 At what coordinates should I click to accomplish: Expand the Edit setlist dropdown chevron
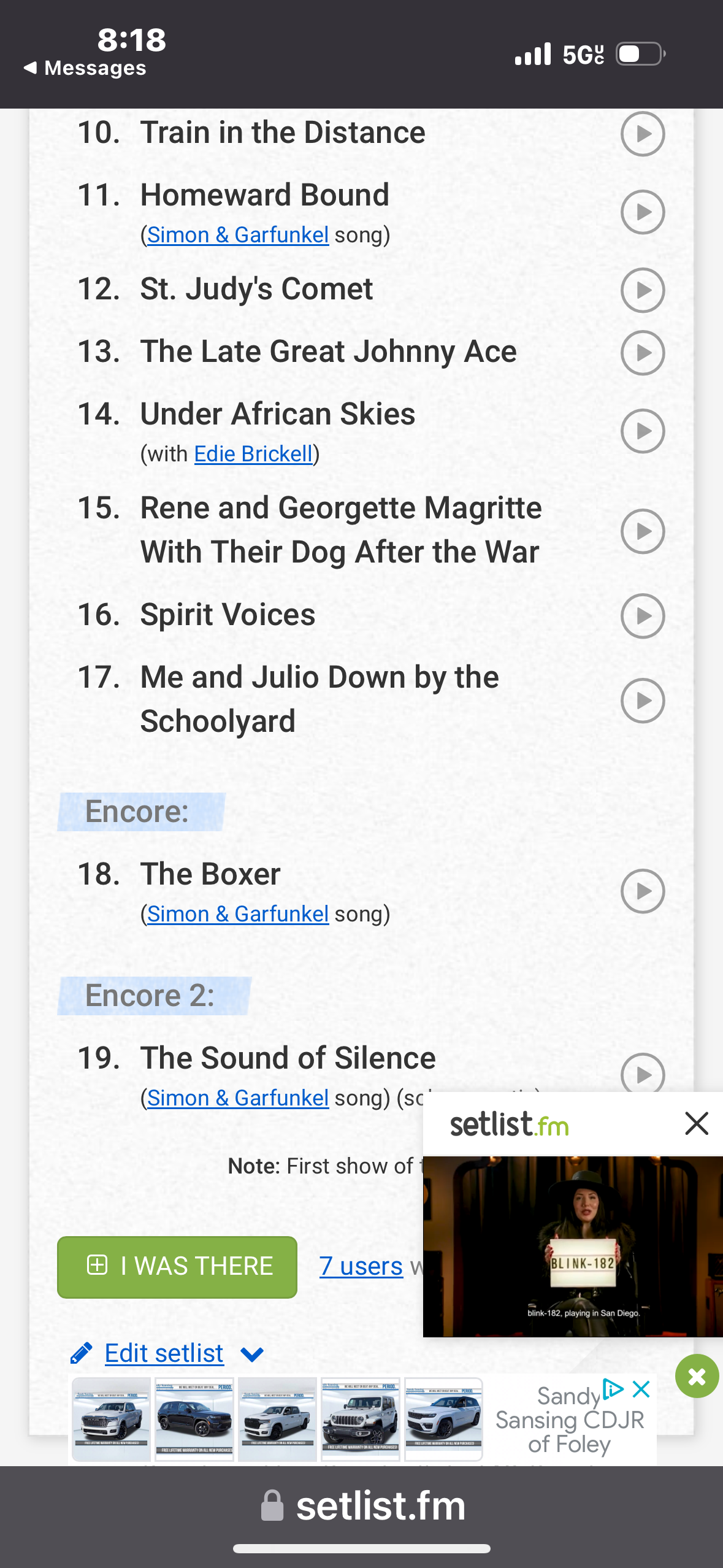[x=252, y=1354]
